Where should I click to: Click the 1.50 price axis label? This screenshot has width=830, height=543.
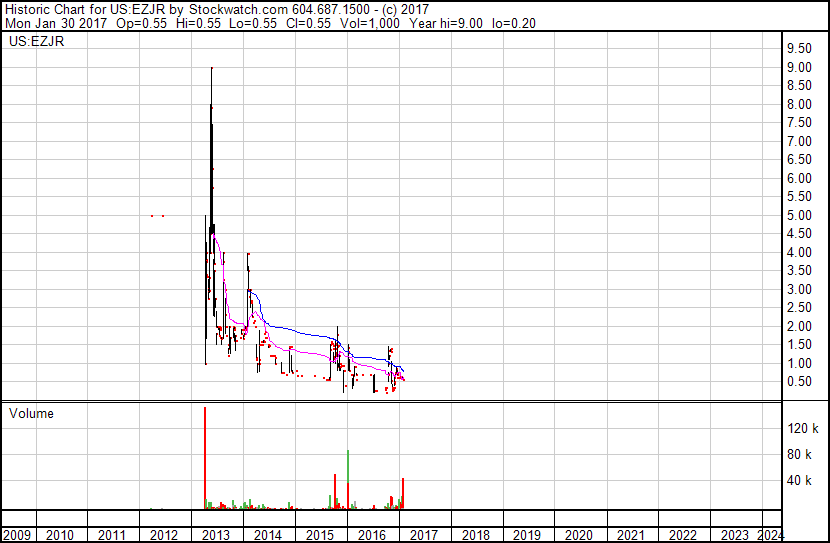pyautogui.click(x=799, y=345)
